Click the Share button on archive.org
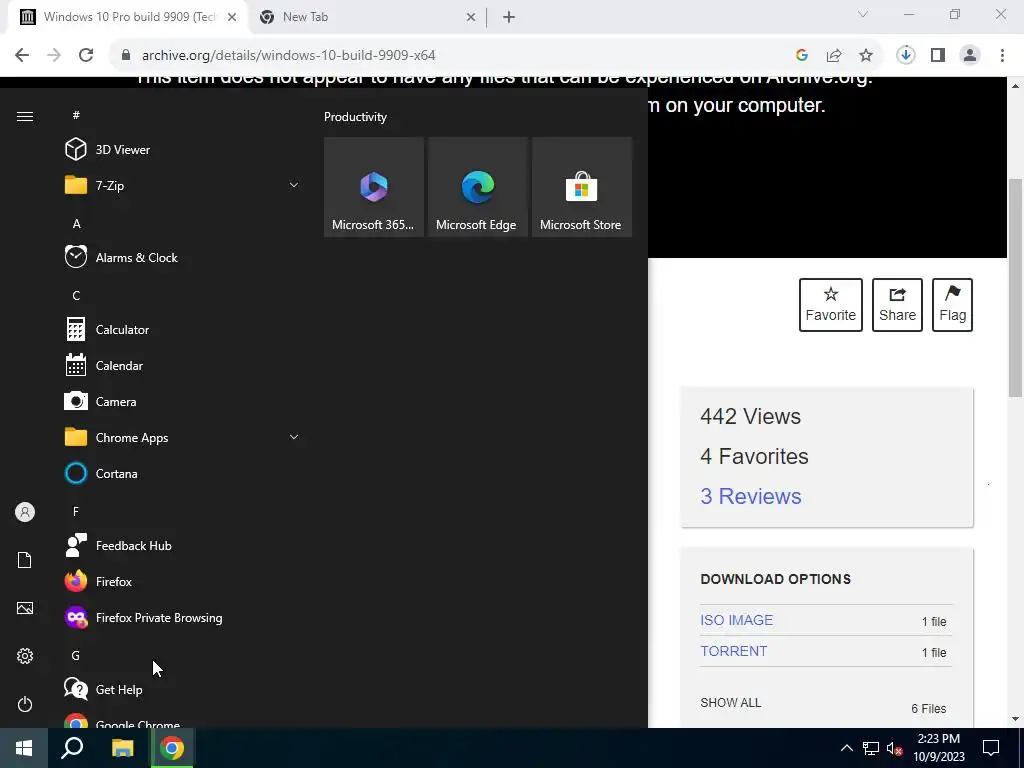Image resolution: width=1024 pixels, height=768 pixels. [897, 305]
